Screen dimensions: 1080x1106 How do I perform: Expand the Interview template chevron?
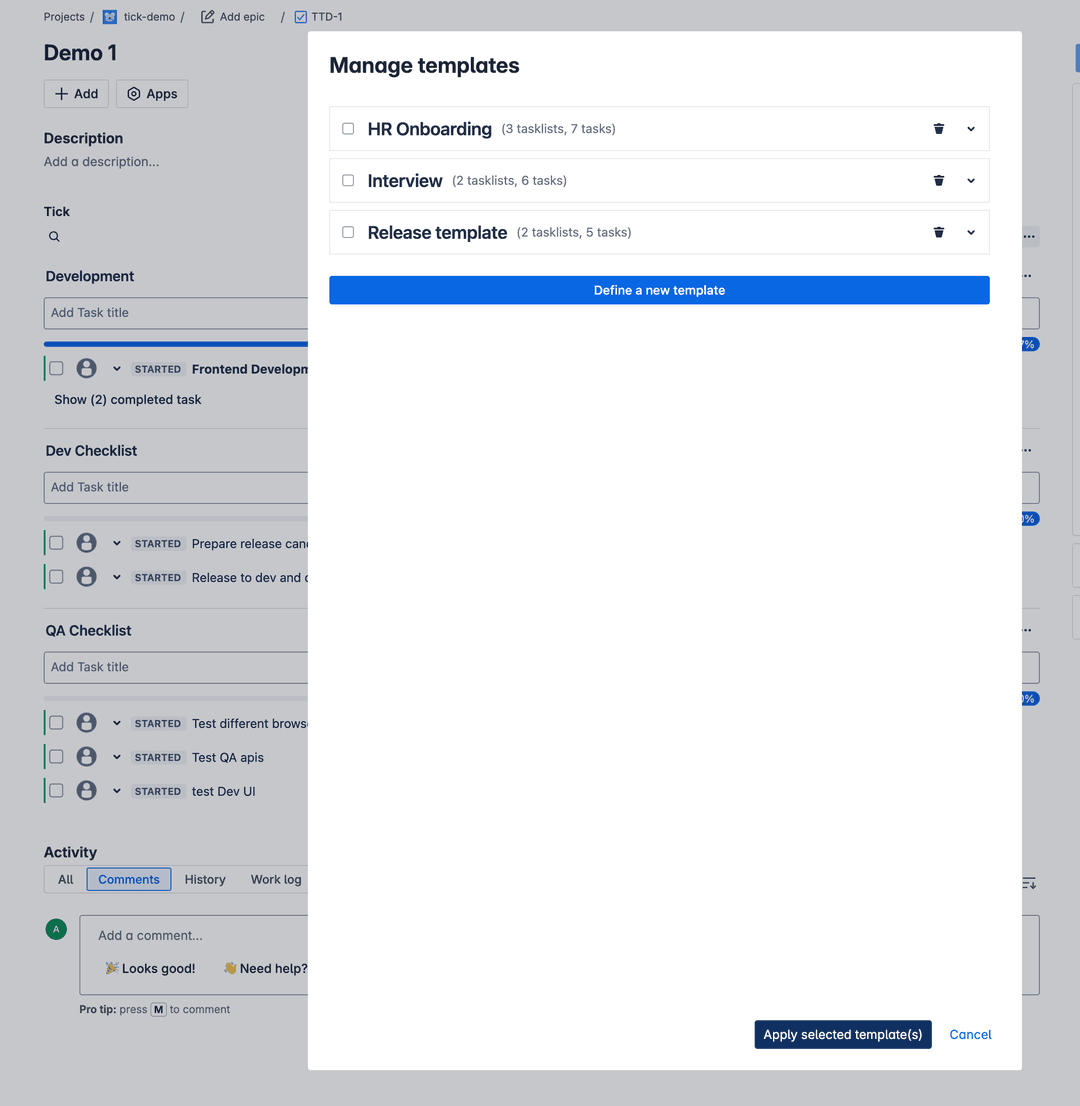tap(971, 181)
